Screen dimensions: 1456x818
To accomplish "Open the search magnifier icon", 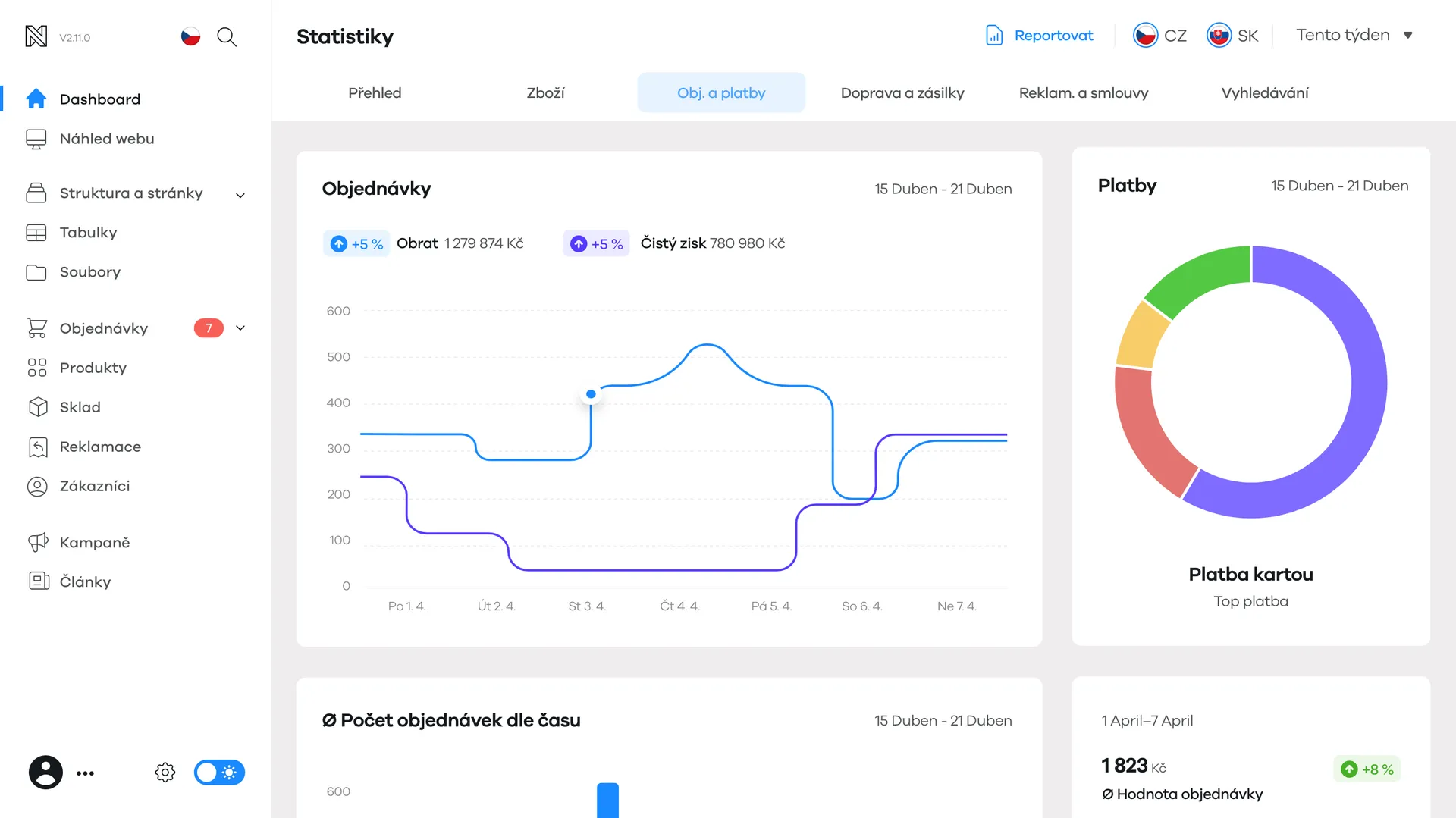I will (x=227, y=36).
